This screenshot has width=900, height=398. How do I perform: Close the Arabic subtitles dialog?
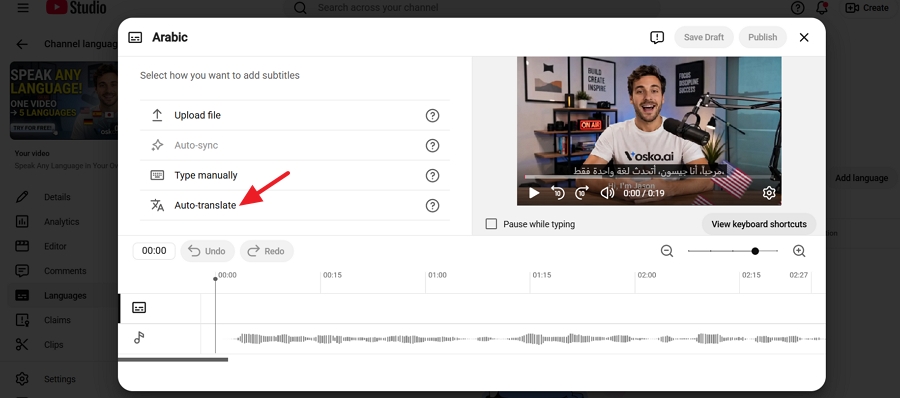804,37
